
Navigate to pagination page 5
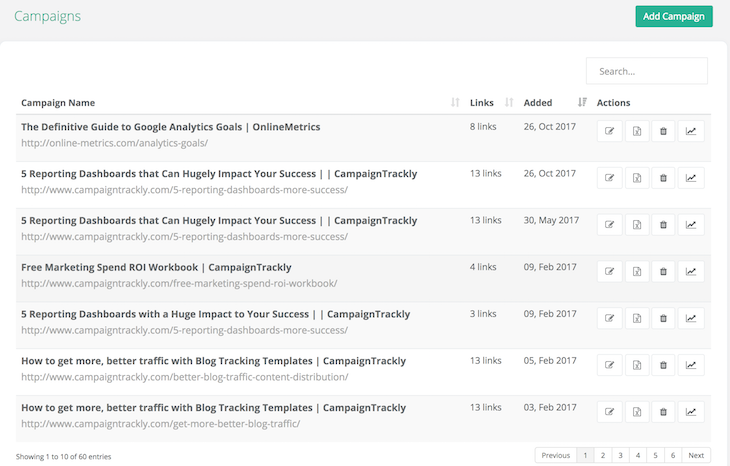pyautogui.click(x=656, y=455)
